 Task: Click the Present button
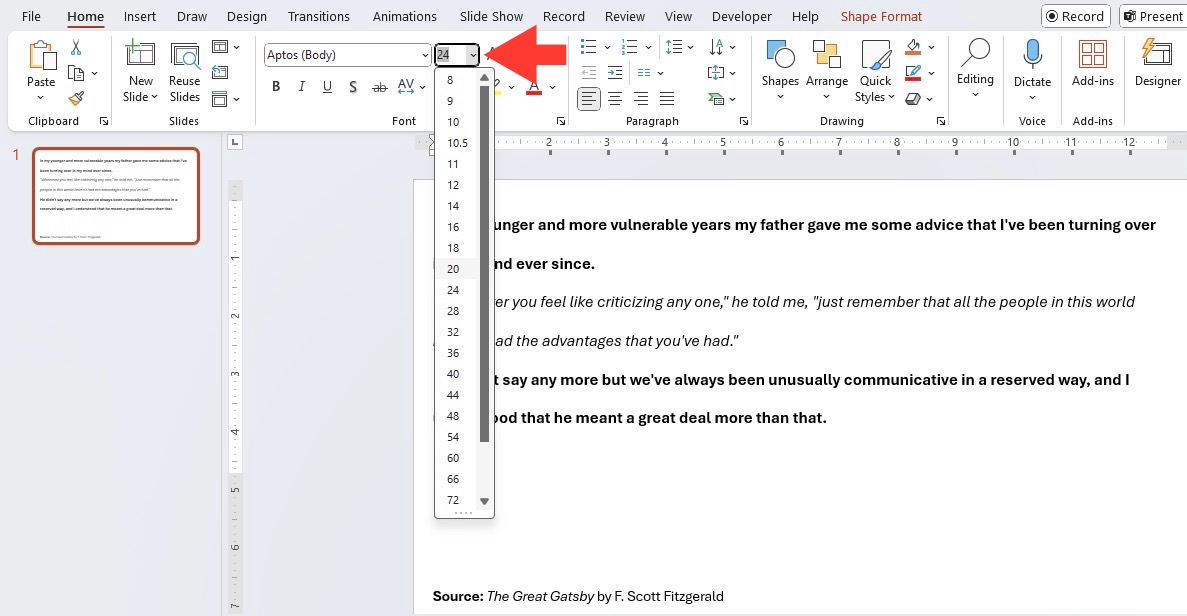1153,16
